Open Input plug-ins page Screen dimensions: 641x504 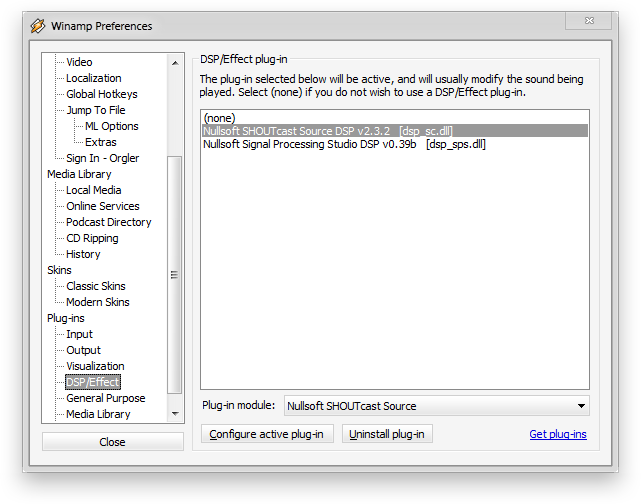coord(79,334)
